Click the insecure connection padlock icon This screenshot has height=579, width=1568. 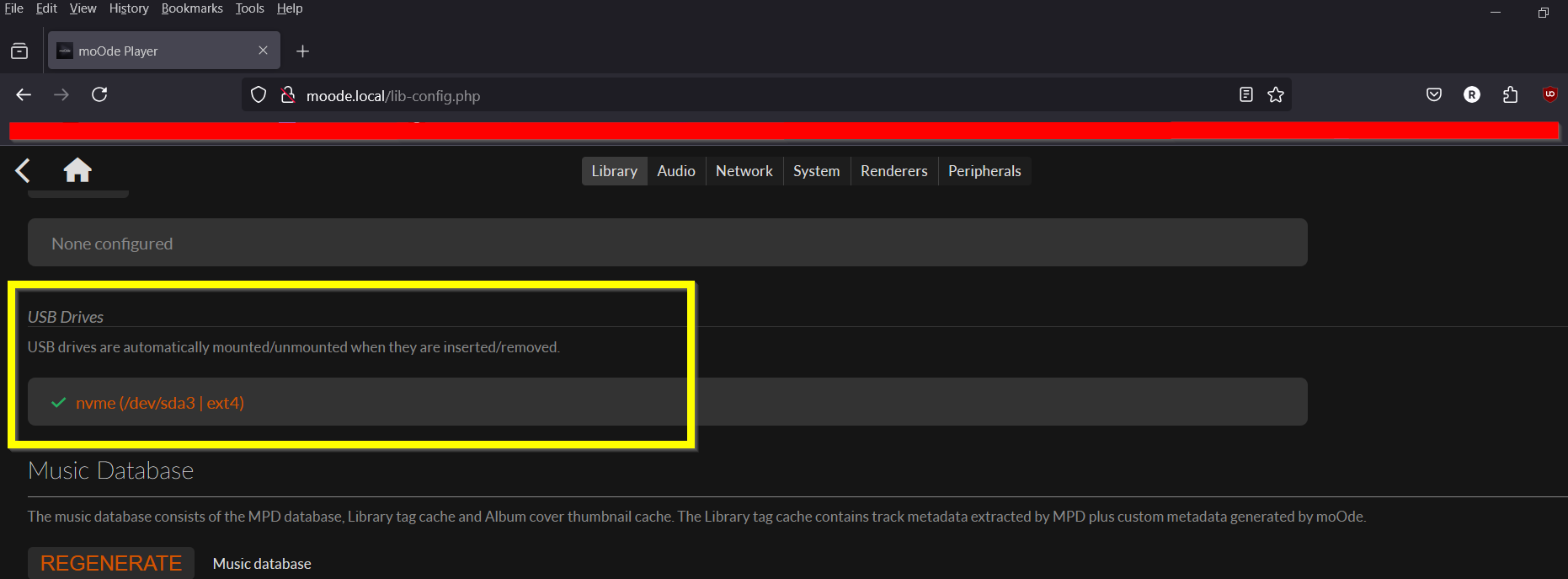pos(288,95)
